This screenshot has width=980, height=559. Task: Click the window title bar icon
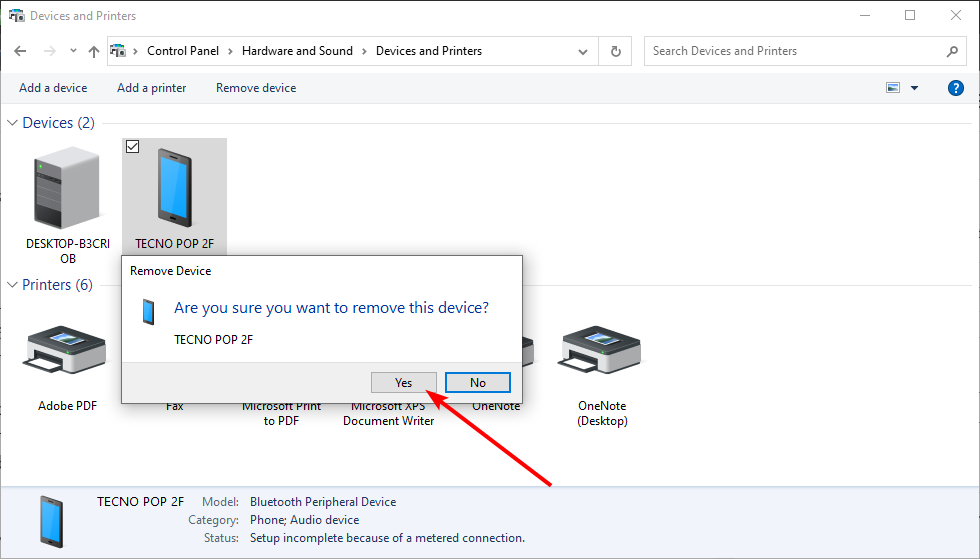[x=16, y=16]
